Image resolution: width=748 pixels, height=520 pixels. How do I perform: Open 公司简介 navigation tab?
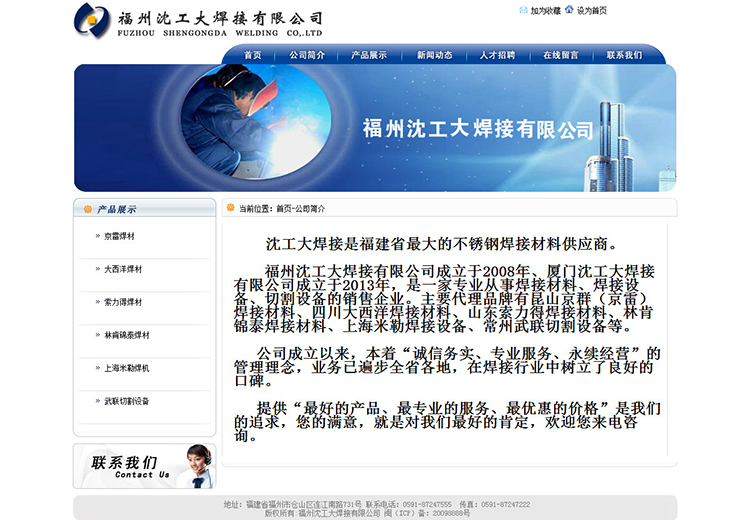(x=307, y=55)
